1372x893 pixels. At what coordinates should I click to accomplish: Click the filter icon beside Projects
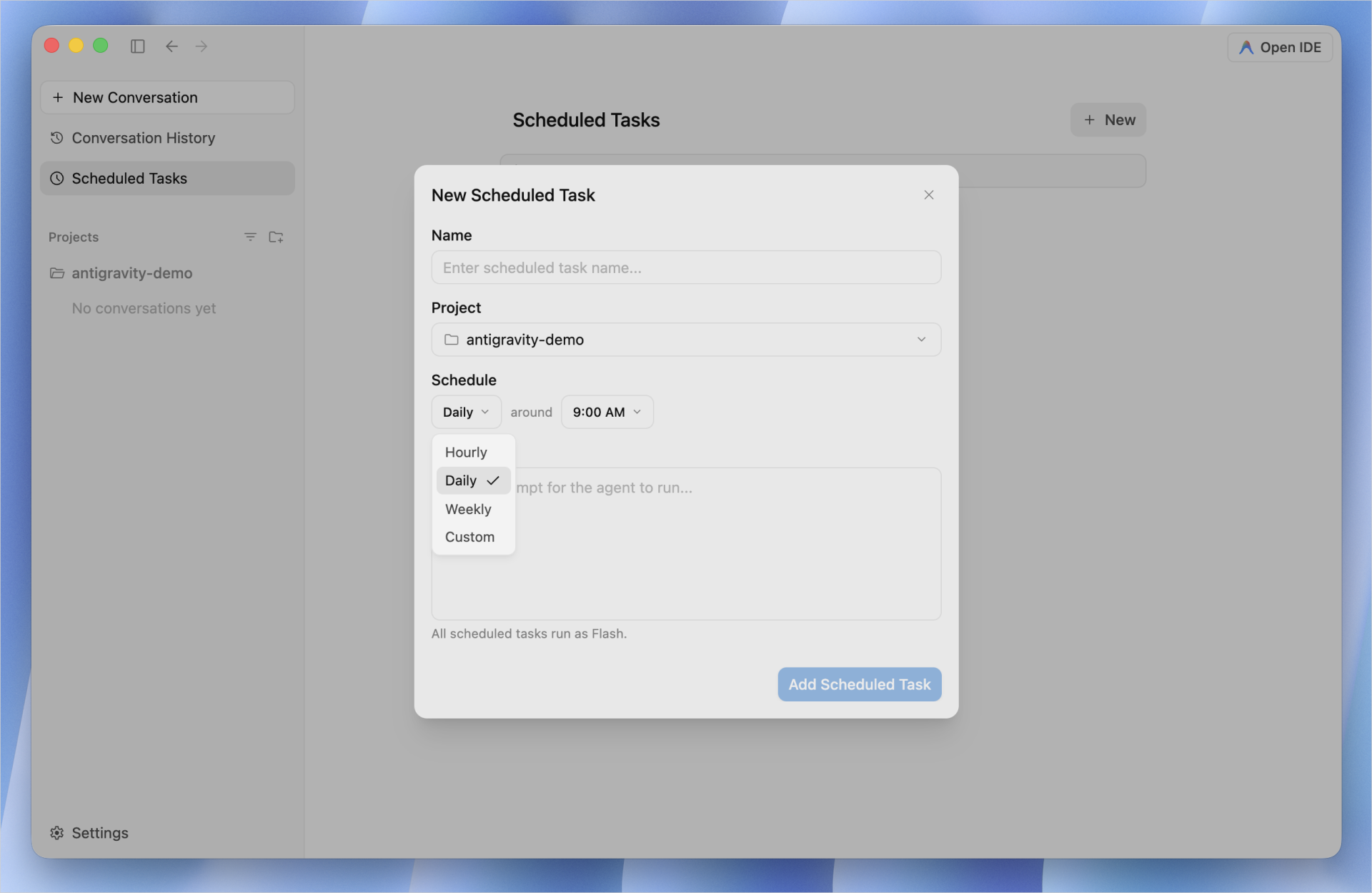[x=250, y=237]
